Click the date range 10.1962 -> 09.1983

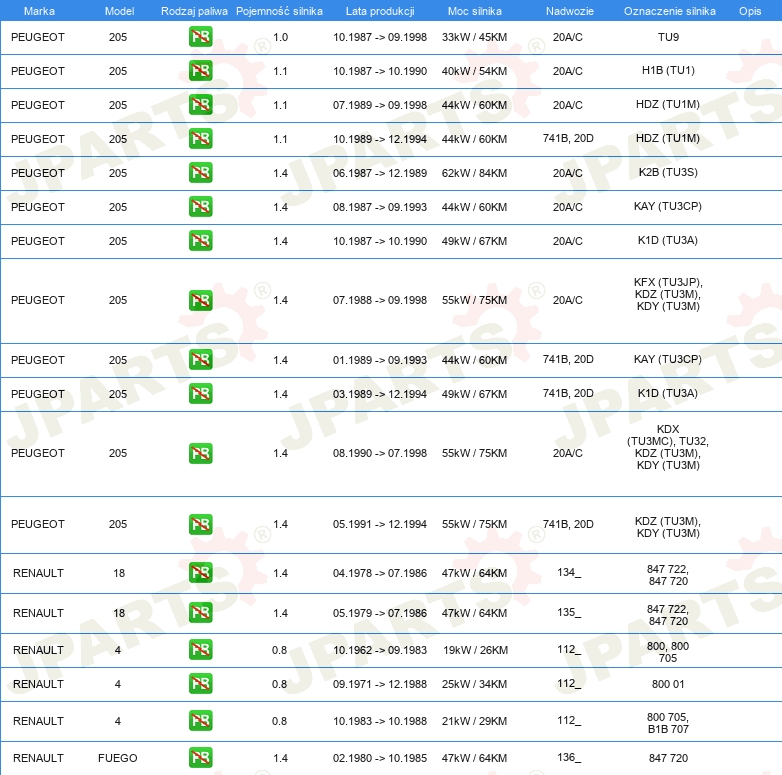(380, 650)
